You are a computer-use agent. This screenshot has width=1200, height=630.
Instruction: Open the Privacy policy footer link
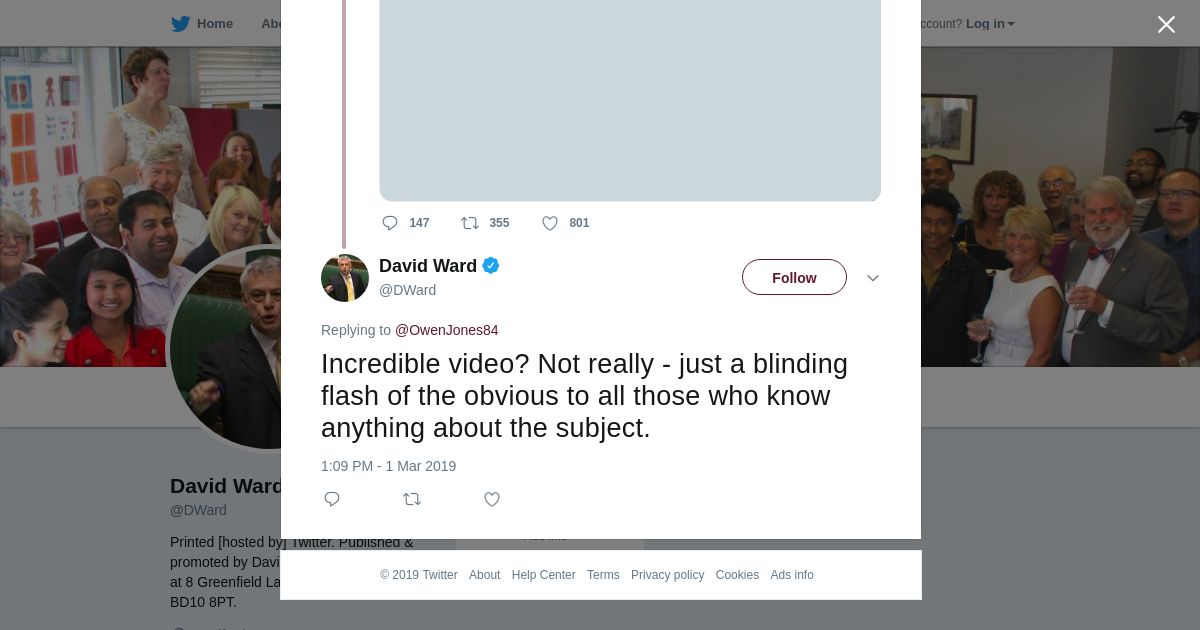667,575
